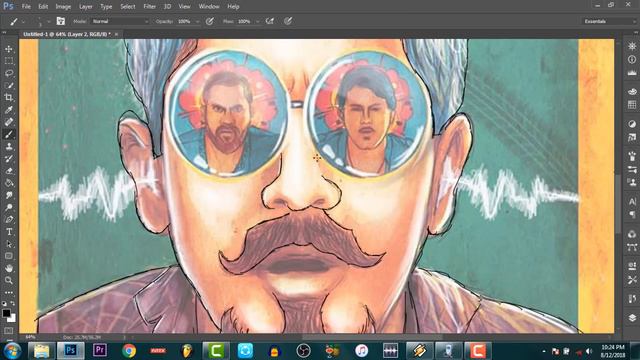
Task: Open the Mode Normal blending dropdown
Action: pos(120,21)
